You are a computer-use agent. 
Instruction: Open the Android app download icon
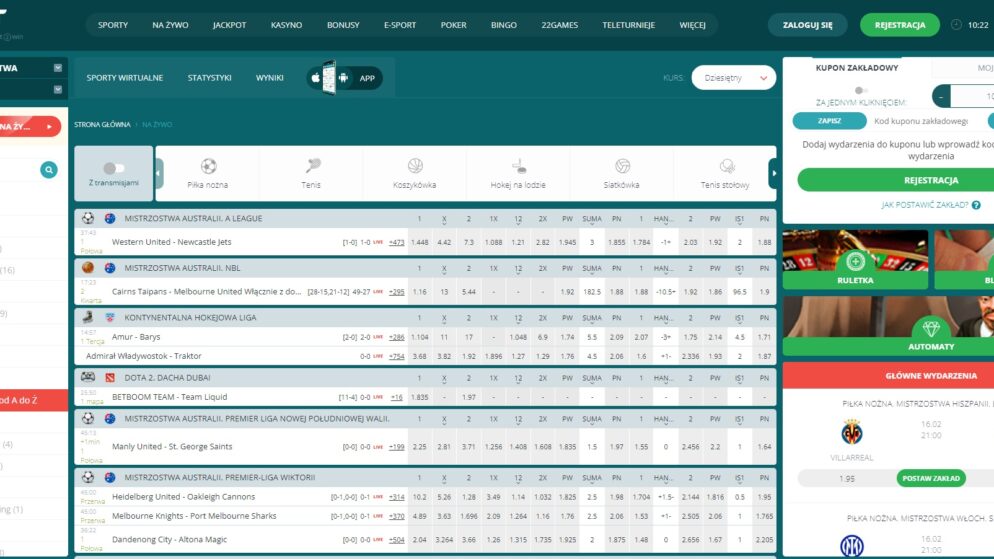pyautogui.click(x=344, y=77)
